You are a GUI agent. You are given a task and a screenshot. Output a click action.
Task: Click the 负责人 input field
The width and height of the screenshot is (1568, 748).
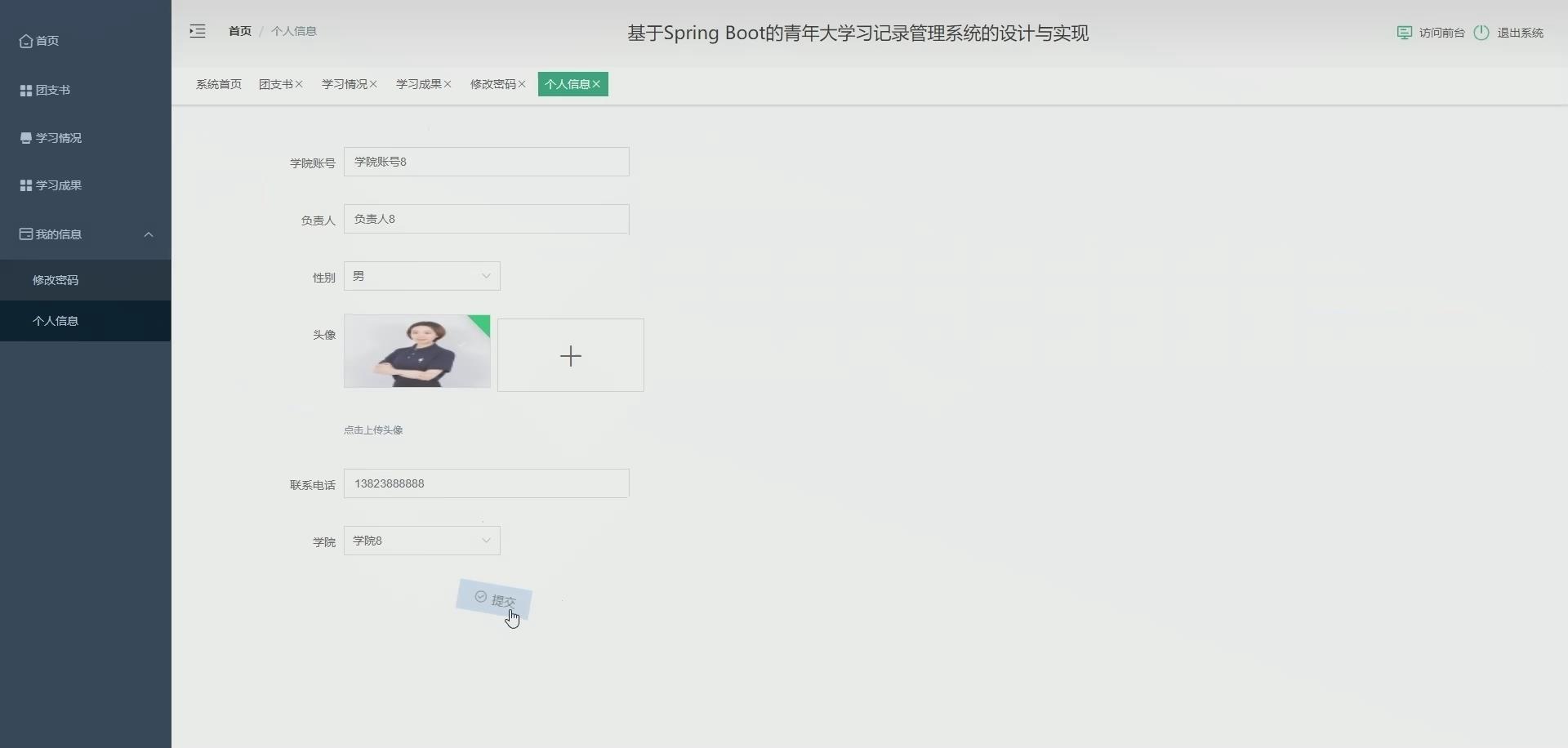coord(487,219)
